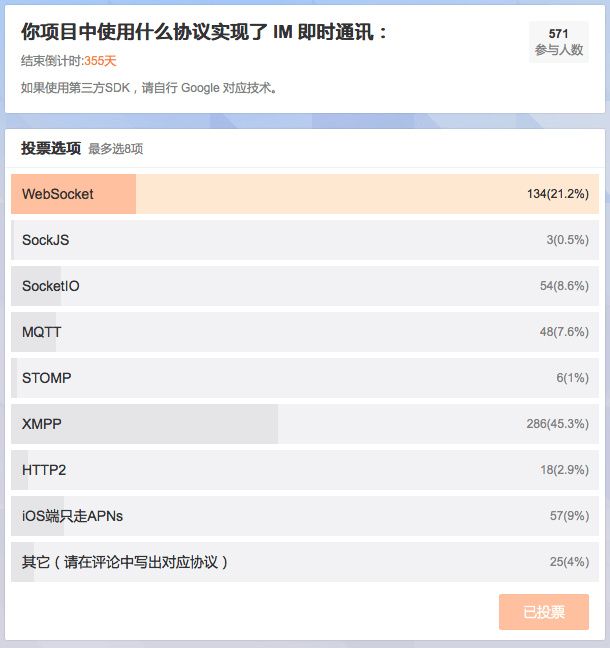Image resolution: width=610 pixels, height=648 pixels.
Task: Click the 134(21.2%) WebSocket vote count
Action: click(558, 194)
